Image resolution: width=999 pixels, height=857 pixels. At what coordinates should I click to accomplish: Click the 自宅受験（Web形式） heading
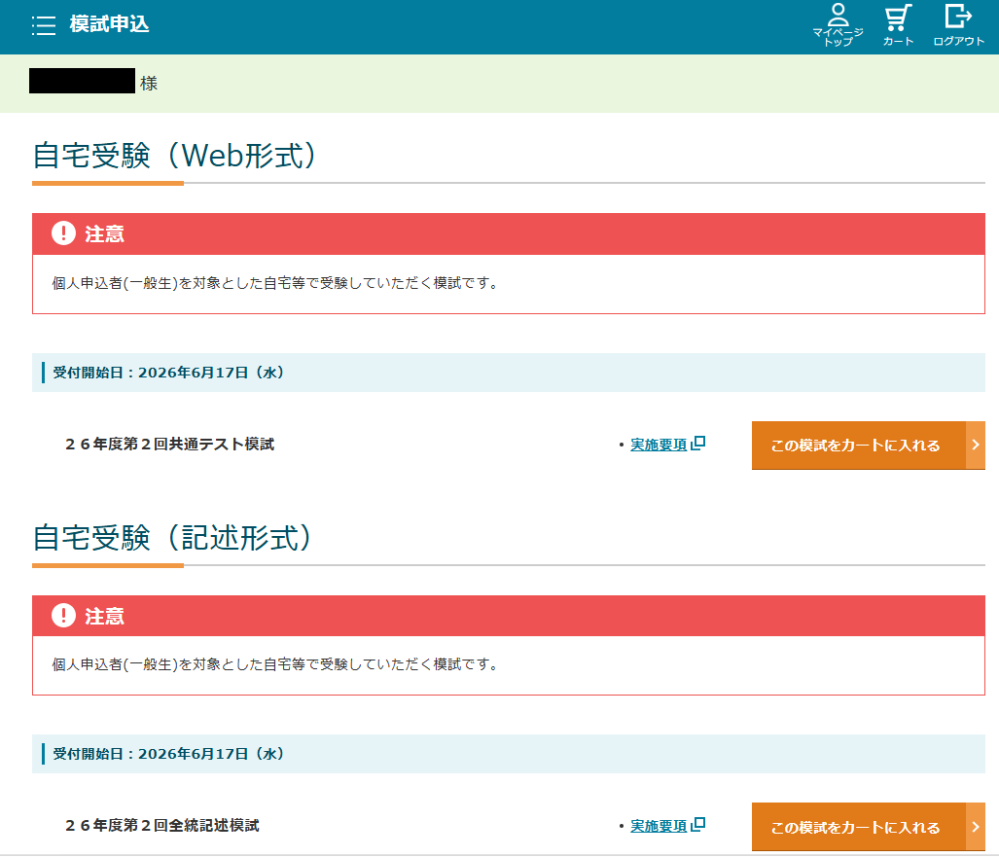(175, 155)
